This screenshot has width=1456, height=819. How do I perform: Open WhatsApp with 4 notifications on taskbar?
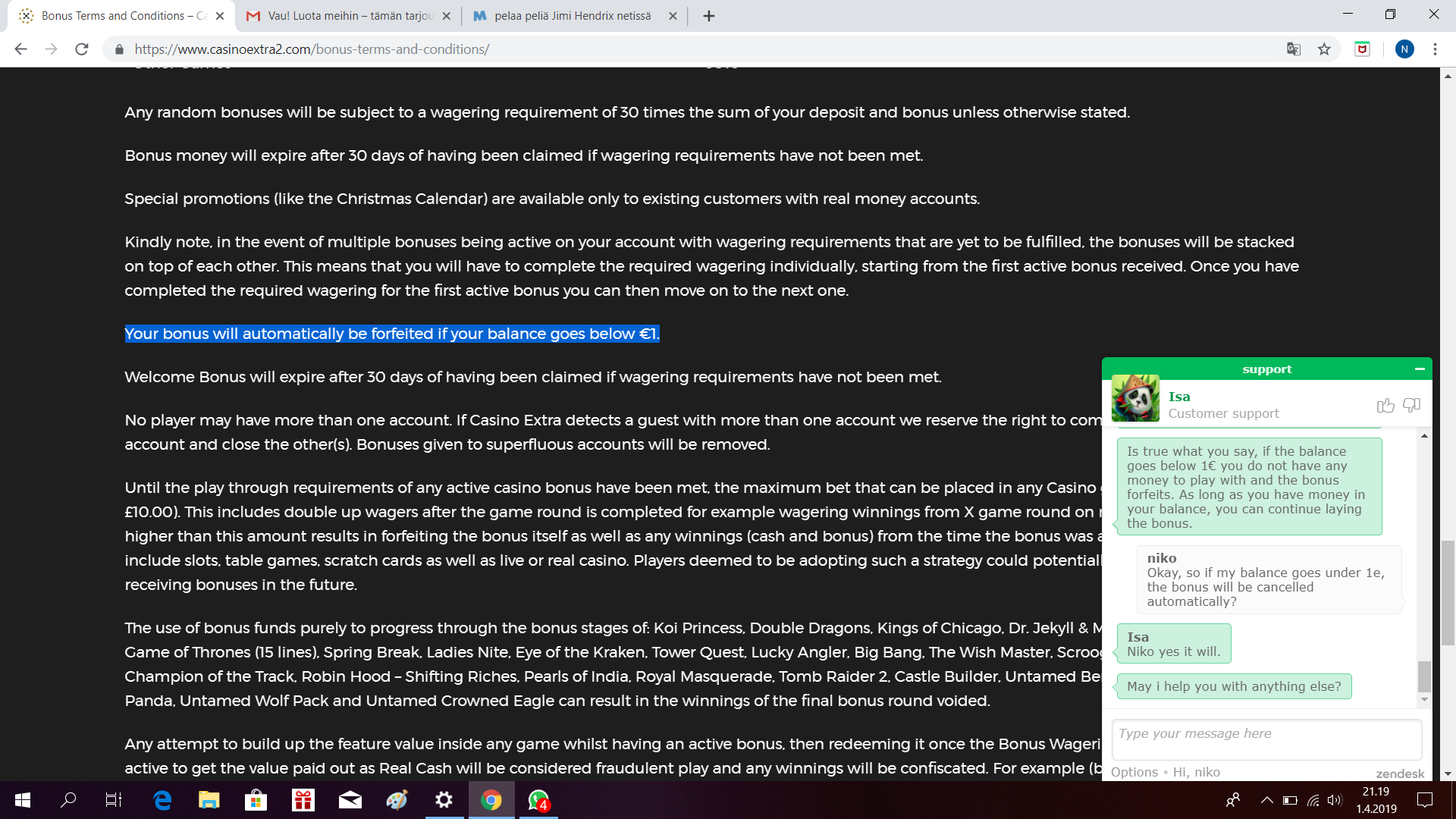click(x=538, y=800)
